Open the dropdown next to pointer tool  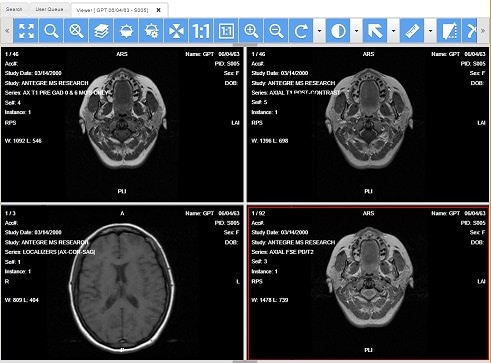[393, 31]
